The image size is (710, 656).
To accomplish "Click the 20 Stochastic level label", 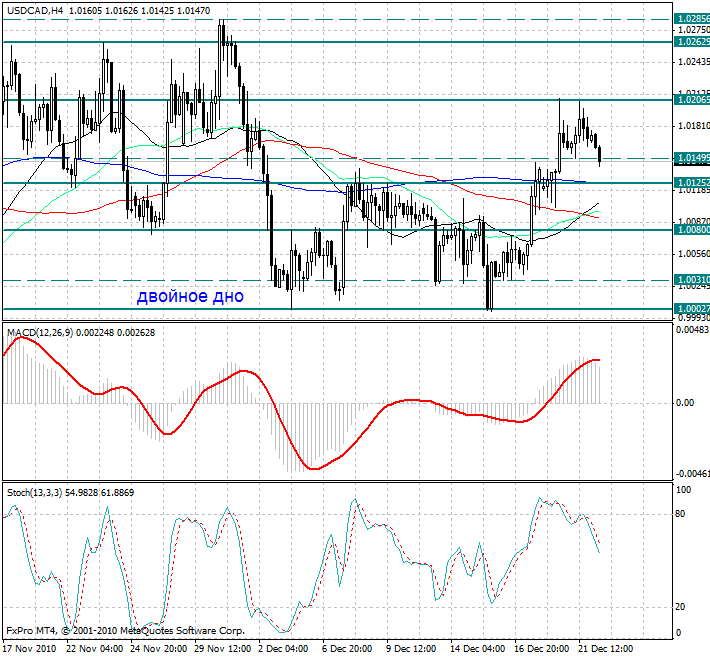I will pyautogui.click(x=680, y=607).
